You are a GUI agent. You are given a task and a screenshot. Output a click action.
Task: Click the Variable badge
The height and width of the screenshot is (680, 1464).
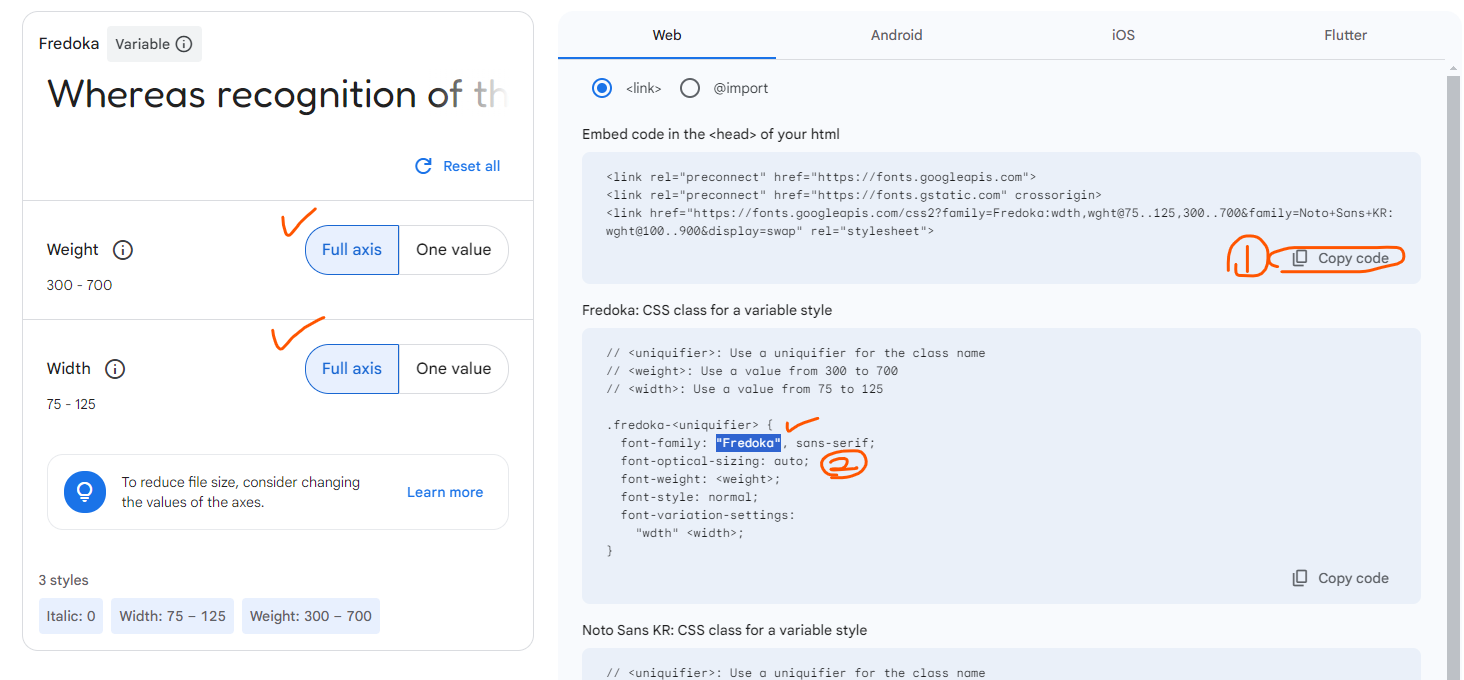pyautogui.click(x=155, y=44)
